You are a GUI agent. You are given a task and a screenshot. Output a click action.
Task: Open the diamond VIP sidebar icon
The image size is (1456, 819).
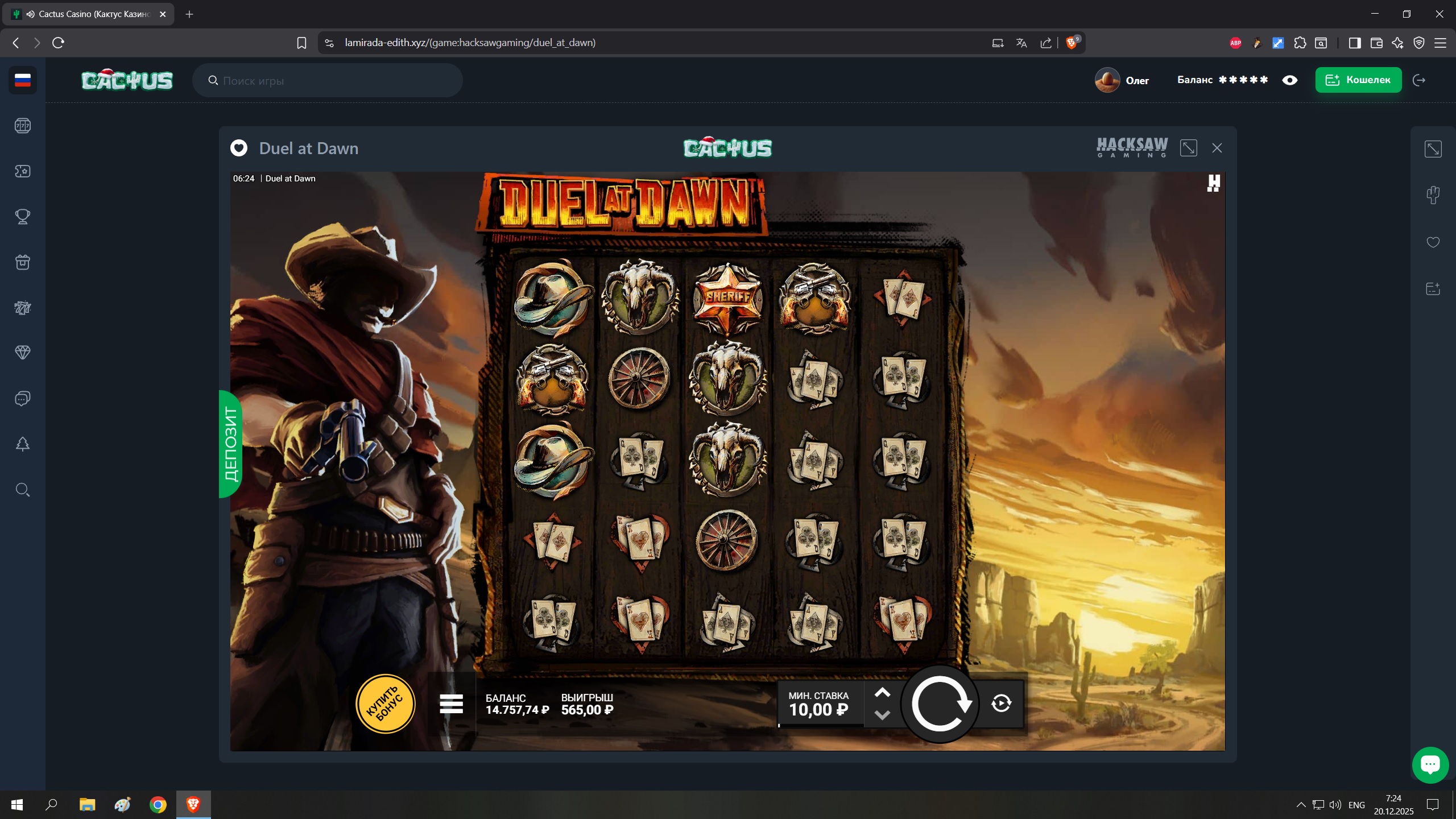click(x=23, y=353)
